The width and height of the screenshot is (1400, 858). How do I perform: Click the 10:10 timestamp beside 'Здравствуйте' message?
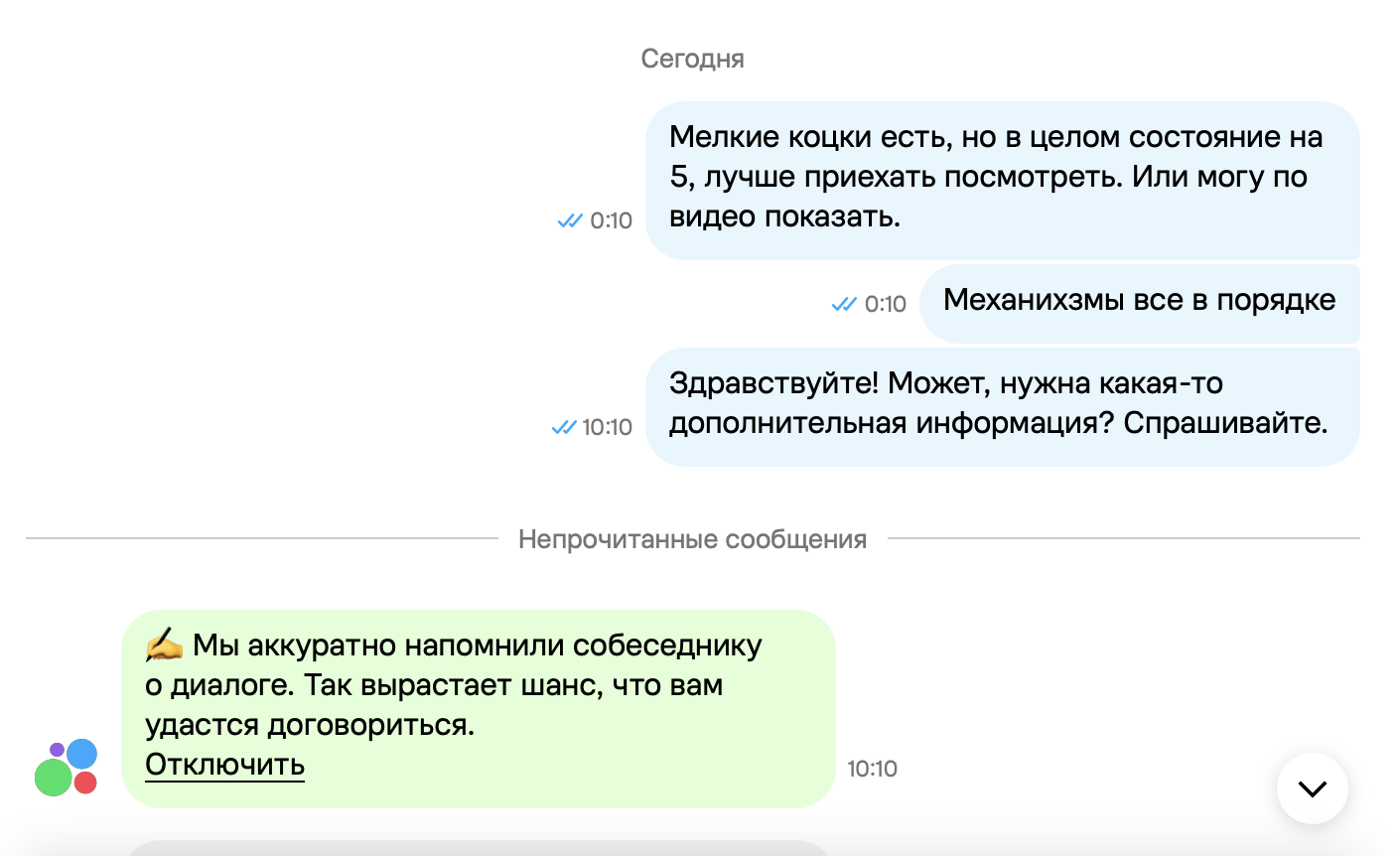pyautogui.click(x=607, y=427)
